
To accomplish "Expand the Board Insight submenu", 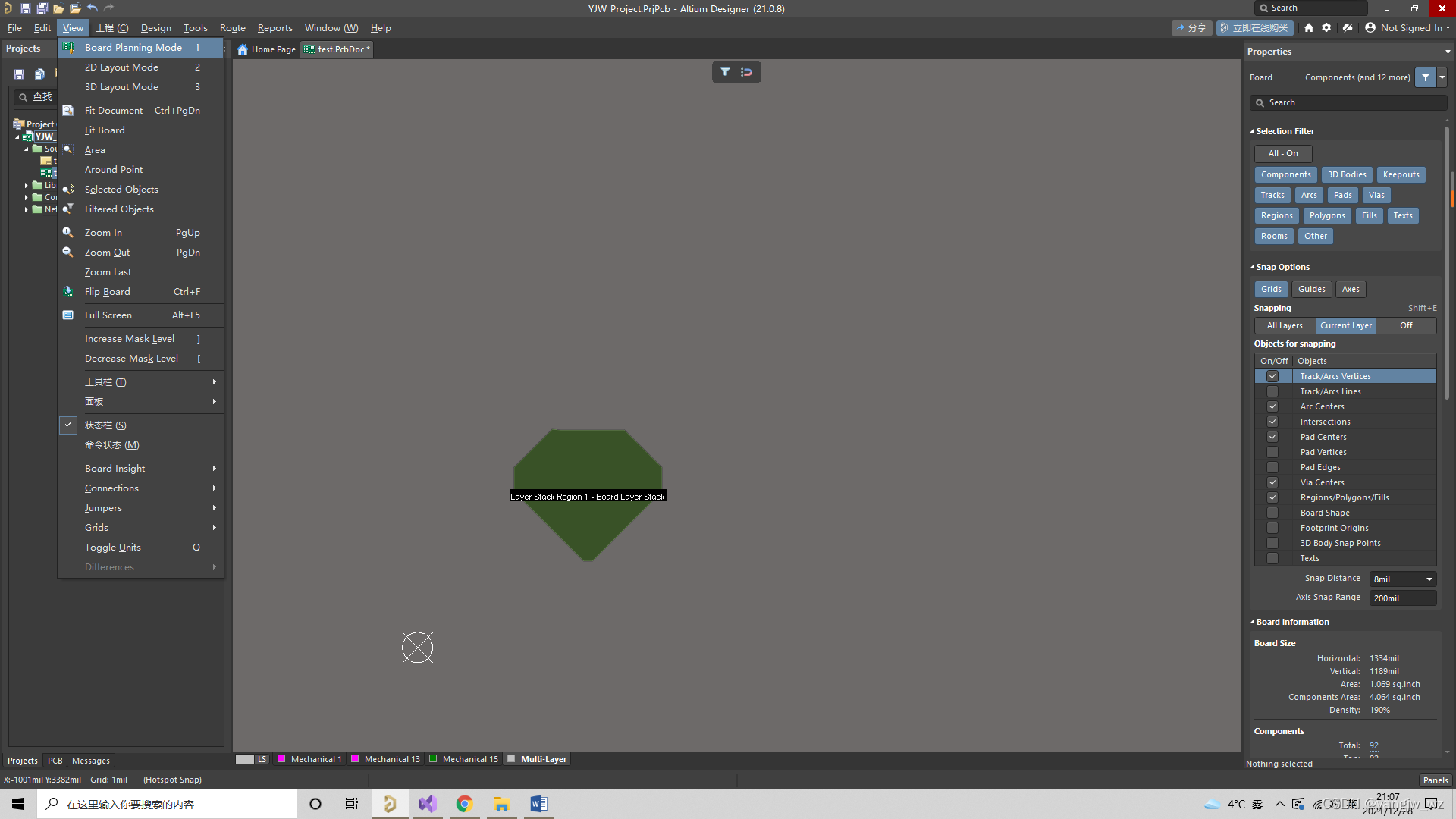I will (141, 469).
